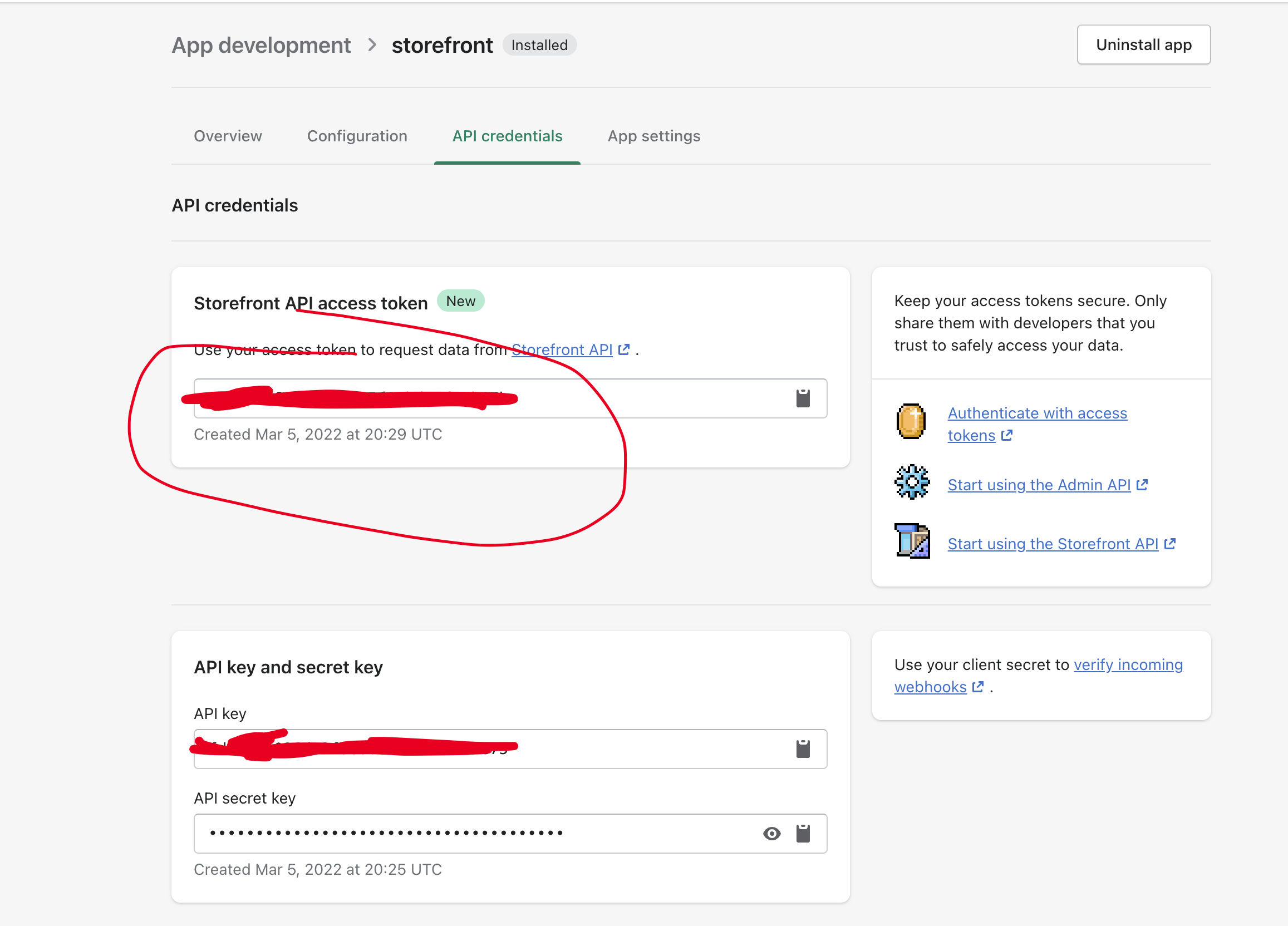Copy the Storefront API access token
The width and height of the screenshot is (1288, 926).
pyautogui.click(x=803, y=398)
